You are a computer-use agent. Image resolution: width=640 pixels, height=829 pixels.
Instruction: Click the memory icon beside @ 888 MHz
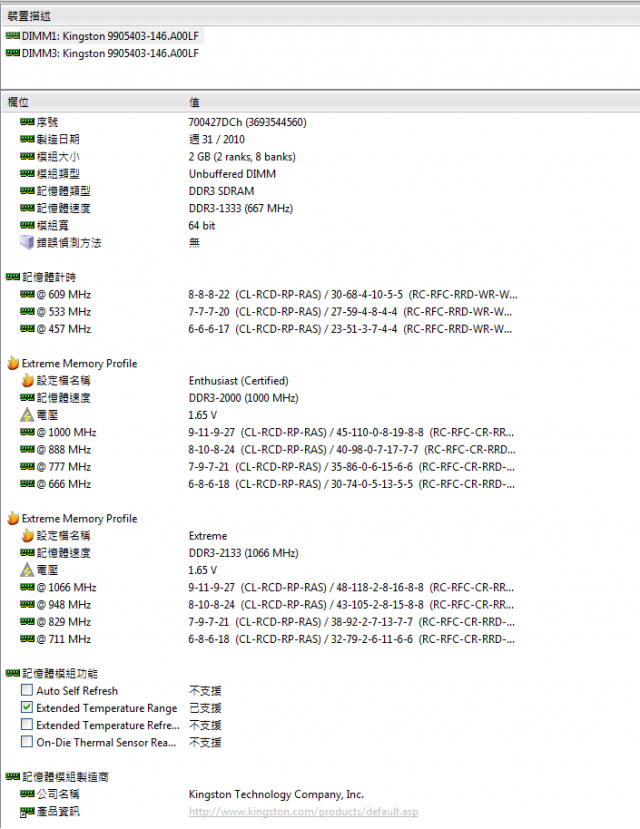[27, 449]
